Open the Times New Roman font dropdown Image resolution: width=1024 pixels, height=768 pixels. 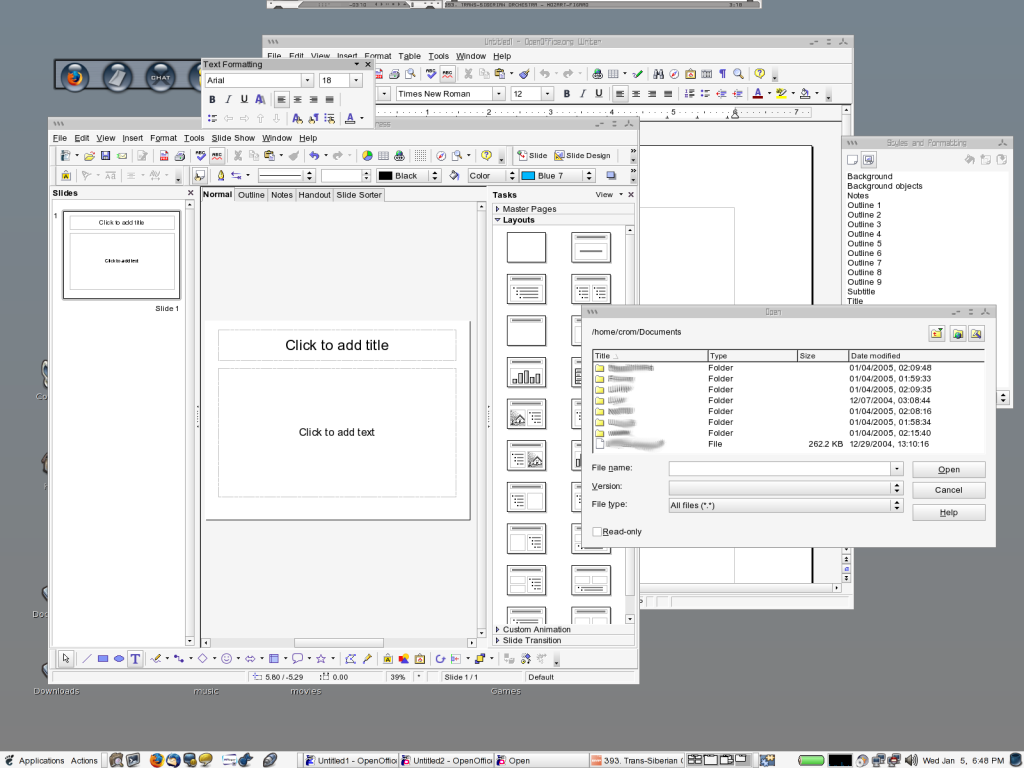tap(499, 93)
